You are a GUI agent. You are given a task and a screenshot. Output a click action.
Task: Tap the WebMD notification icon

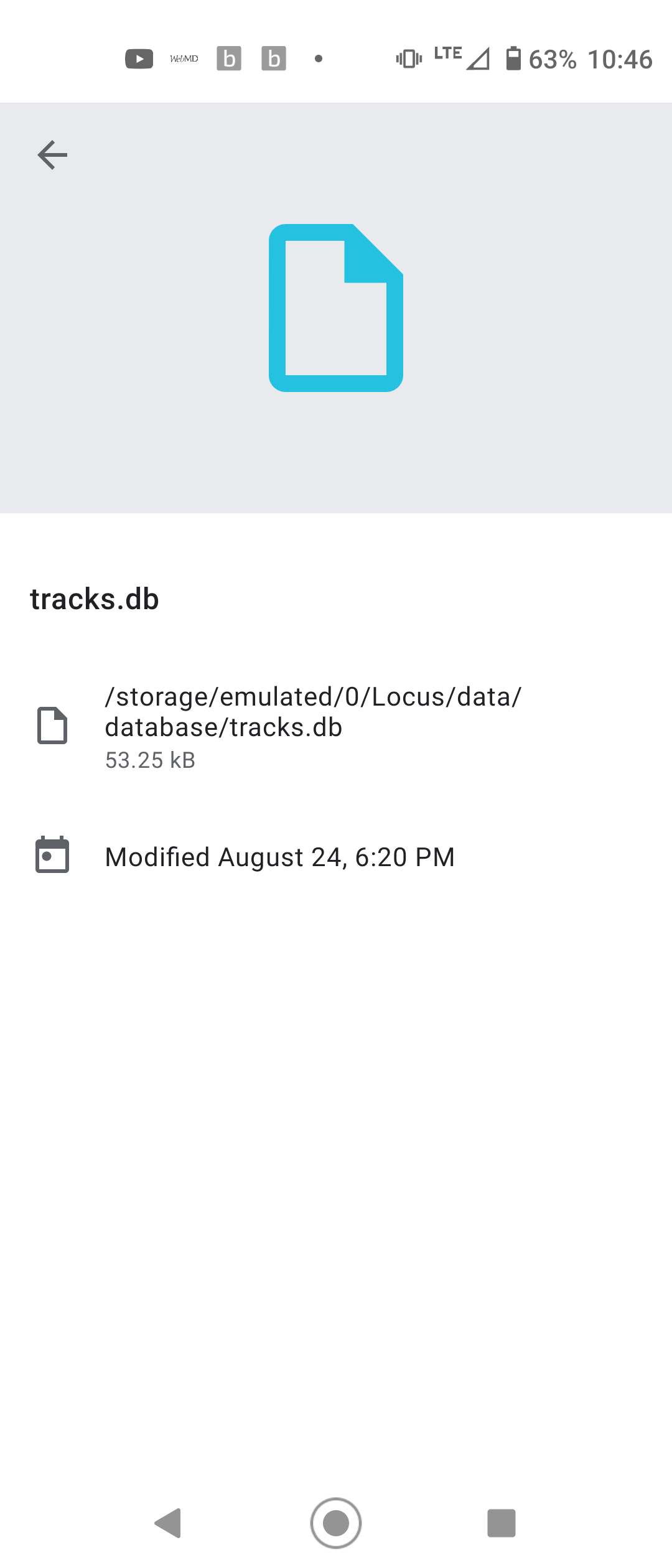184,59
